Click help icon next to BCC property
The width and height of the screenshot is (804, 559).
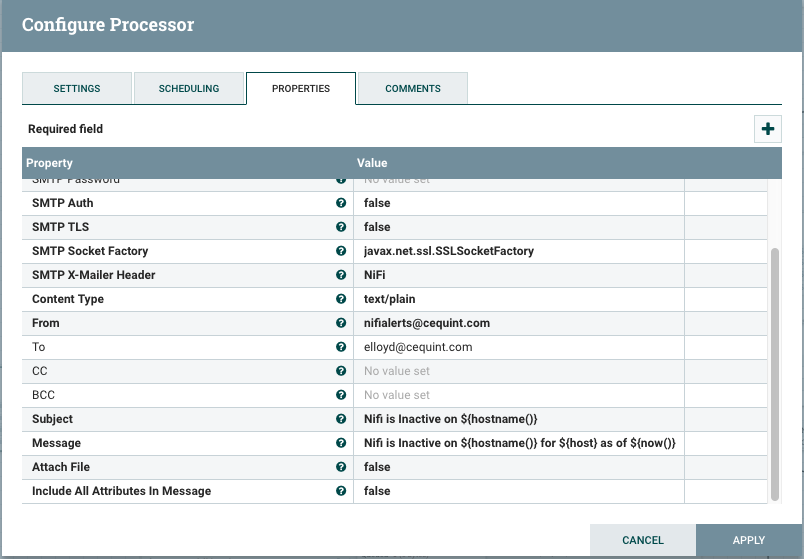[342, 395]
